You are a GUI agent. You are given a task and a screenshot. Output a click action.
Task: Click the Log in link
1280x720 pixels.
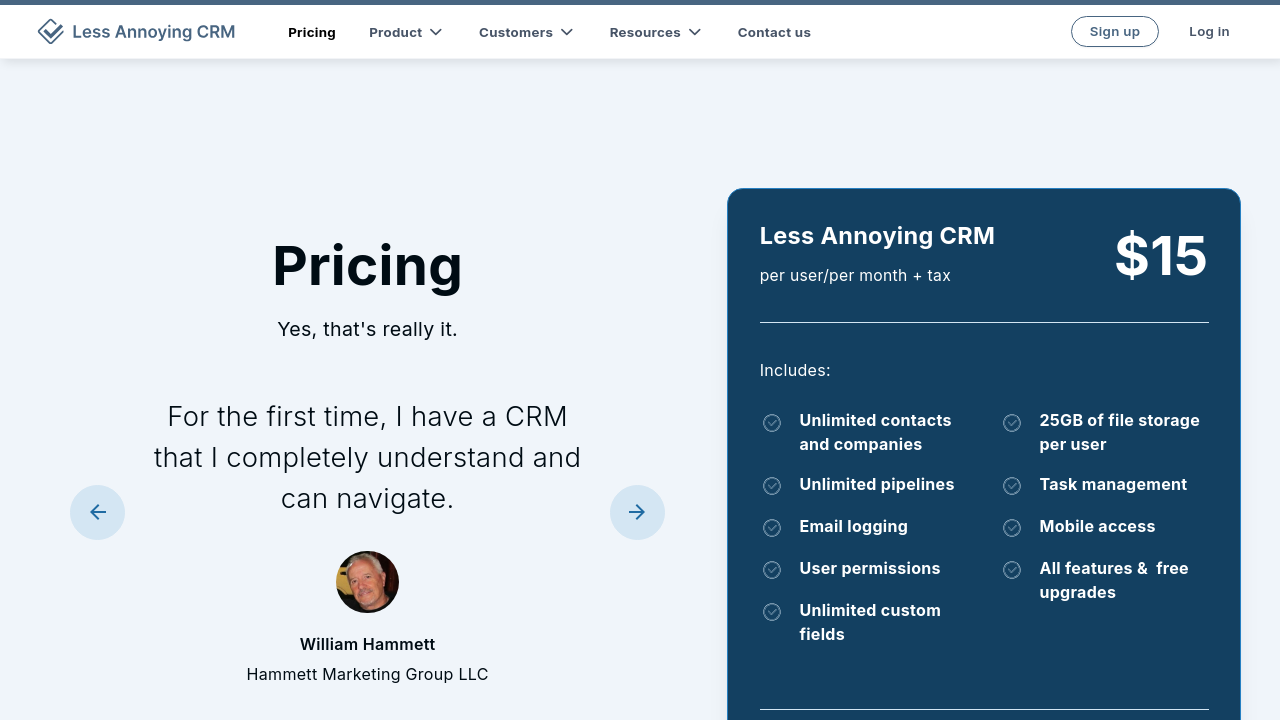1209,32
